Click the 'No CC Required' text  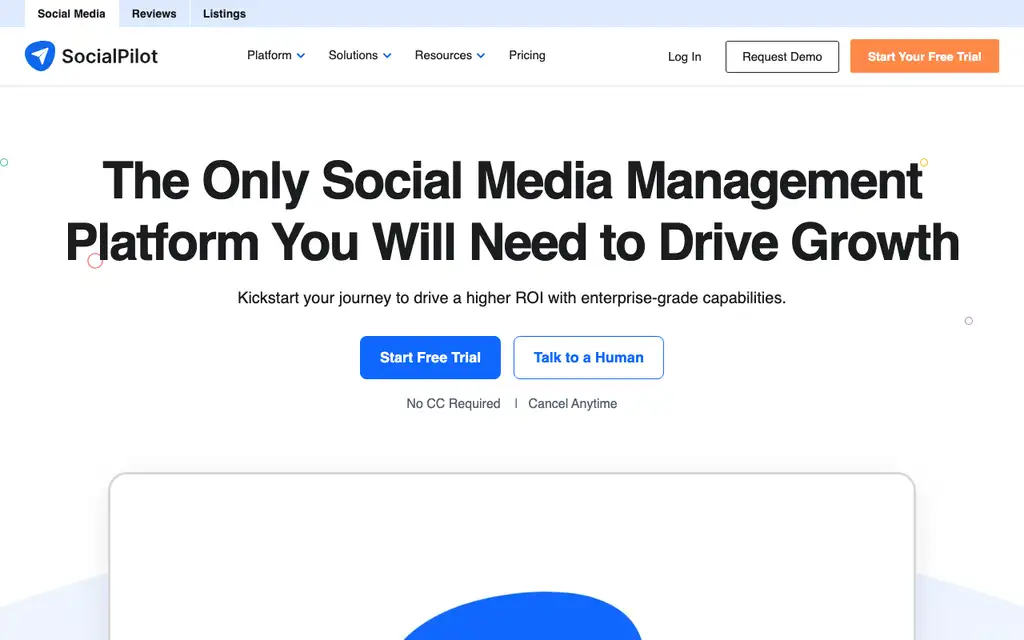(x=453, y=404)
